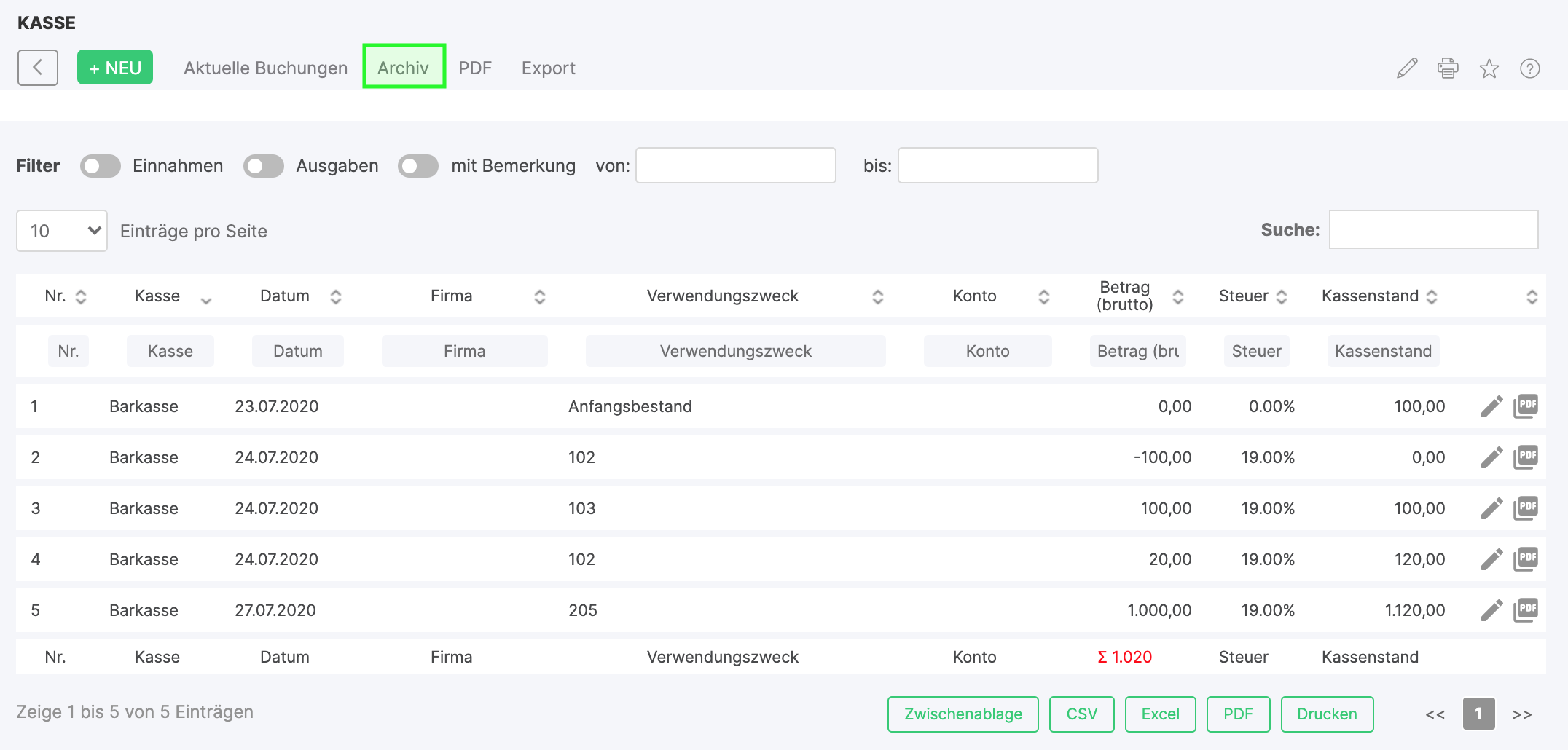Click the pencil edit icon in top toolbar

(1407, 68)
